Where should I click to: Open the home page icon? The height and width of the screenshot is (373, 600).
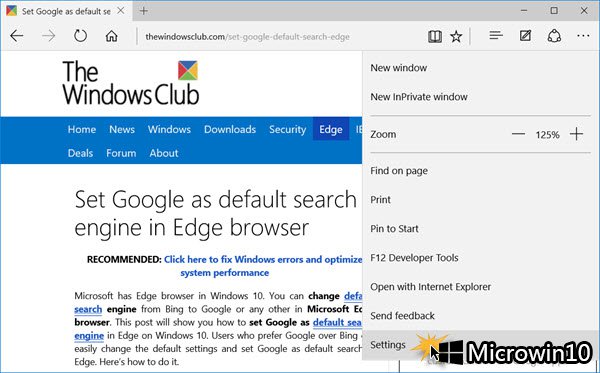tap(112, 36)
